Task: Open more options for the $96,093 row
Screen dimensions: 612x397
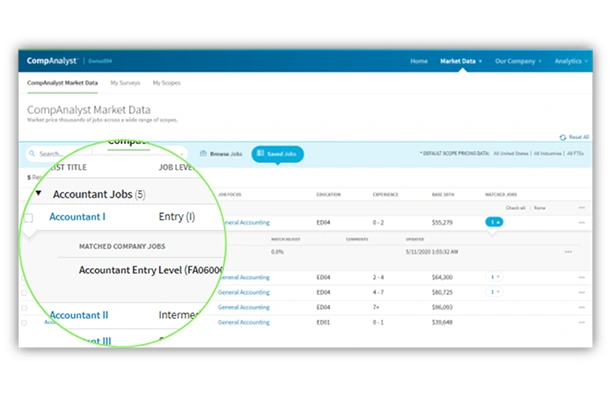Action: tap(582, 307)
